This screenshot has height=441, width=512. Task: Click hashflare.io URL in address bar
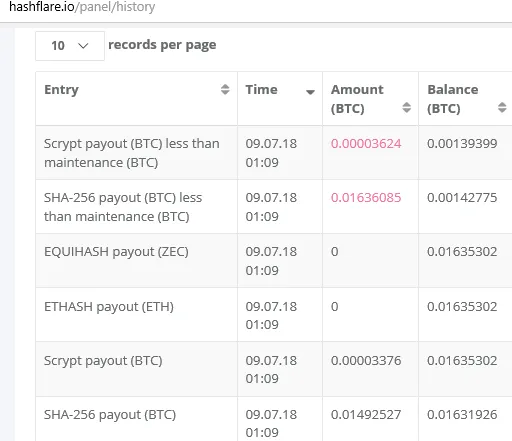(x=82, y=7)
